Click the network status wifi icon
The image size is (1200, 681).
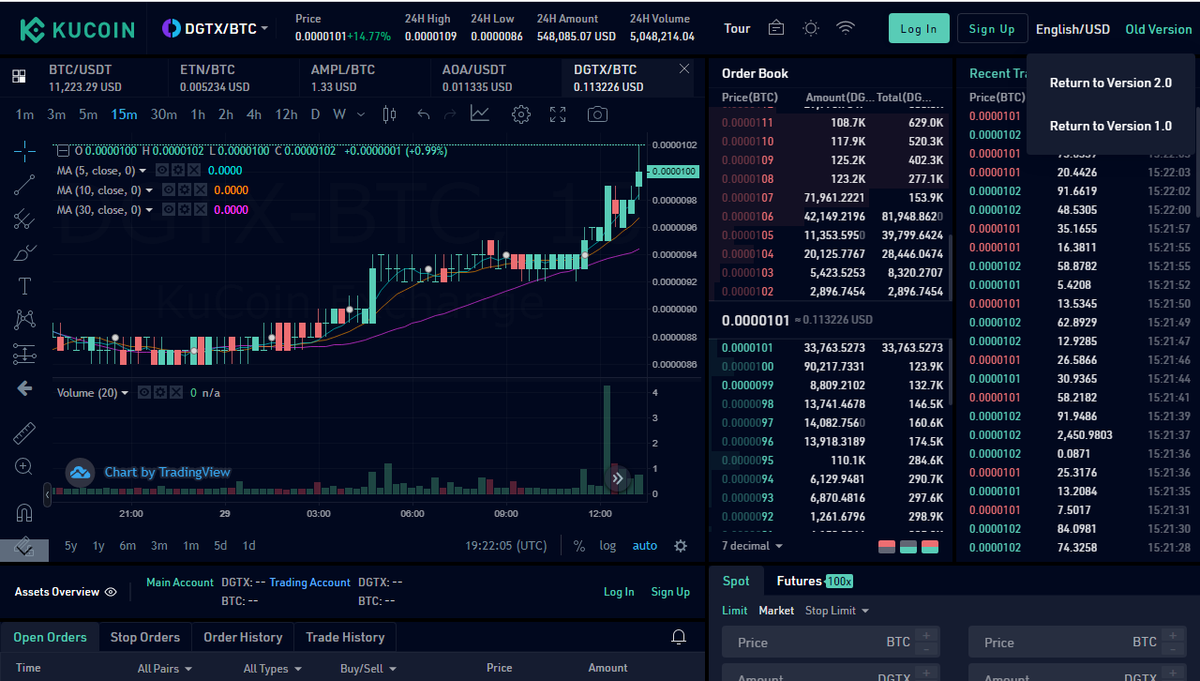click(x=846, y=28)
